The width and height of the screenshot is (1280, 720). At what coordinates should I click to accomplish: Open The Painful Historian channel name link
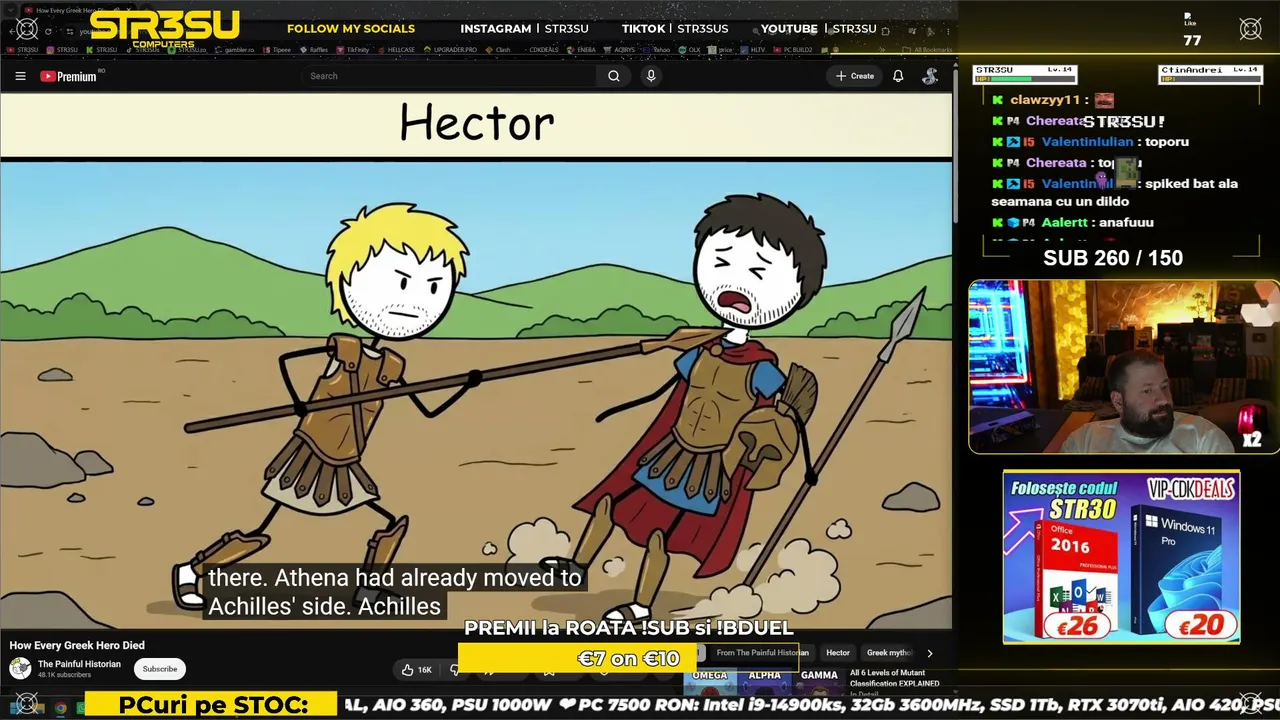point(79,664)
